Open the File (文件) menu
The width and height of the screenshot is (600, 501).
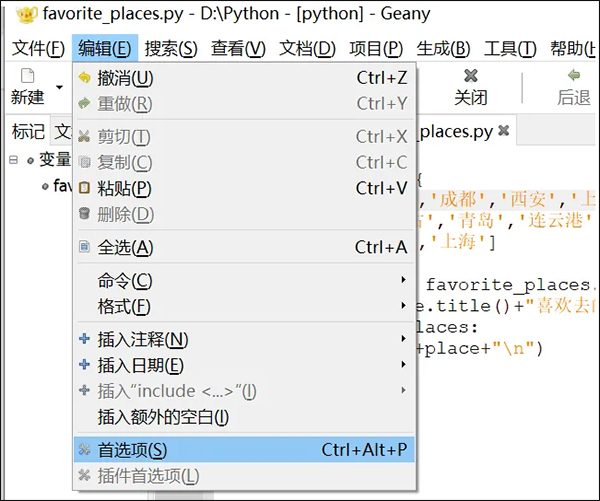pyautogui.click(x=38, y=49)
